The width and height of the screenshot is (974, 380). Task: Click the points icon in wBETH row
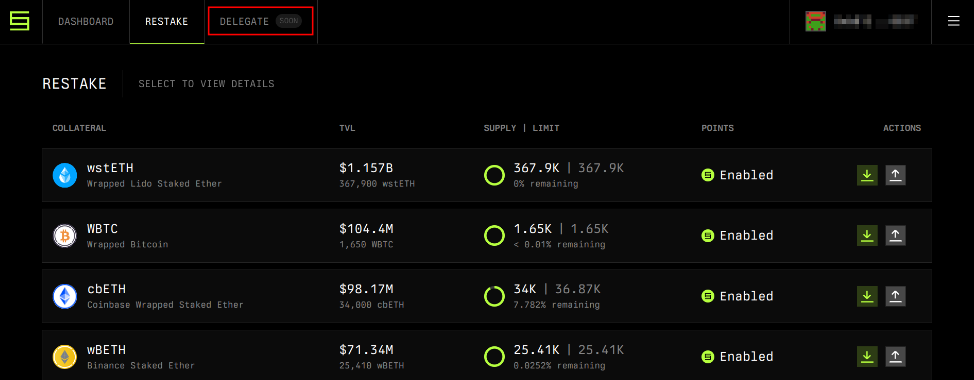click(x=708, y=356)
